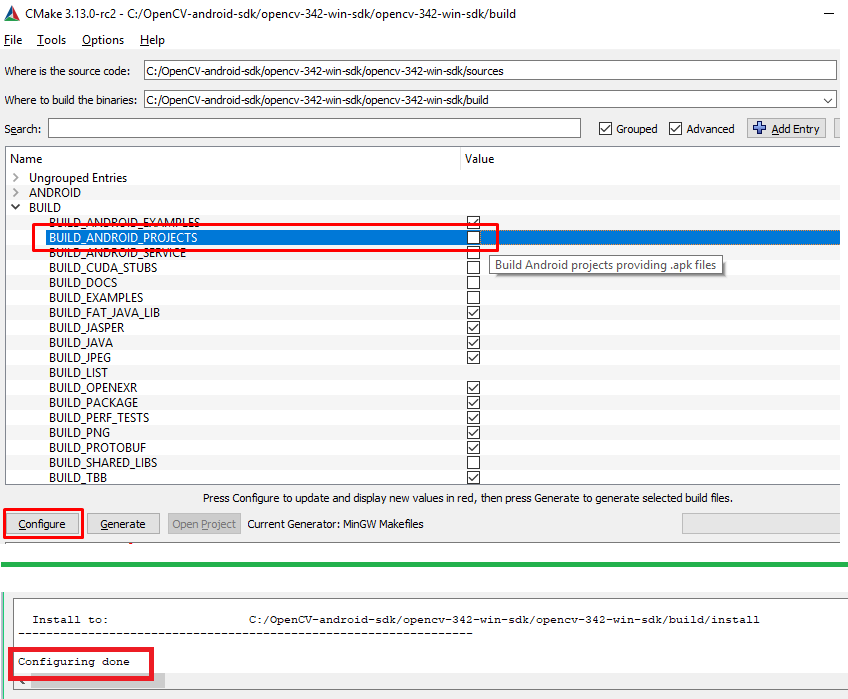Enable the BUILD_TBB checkbox
The height and width of the screenshot is (699, 848).
pos(473,477)
